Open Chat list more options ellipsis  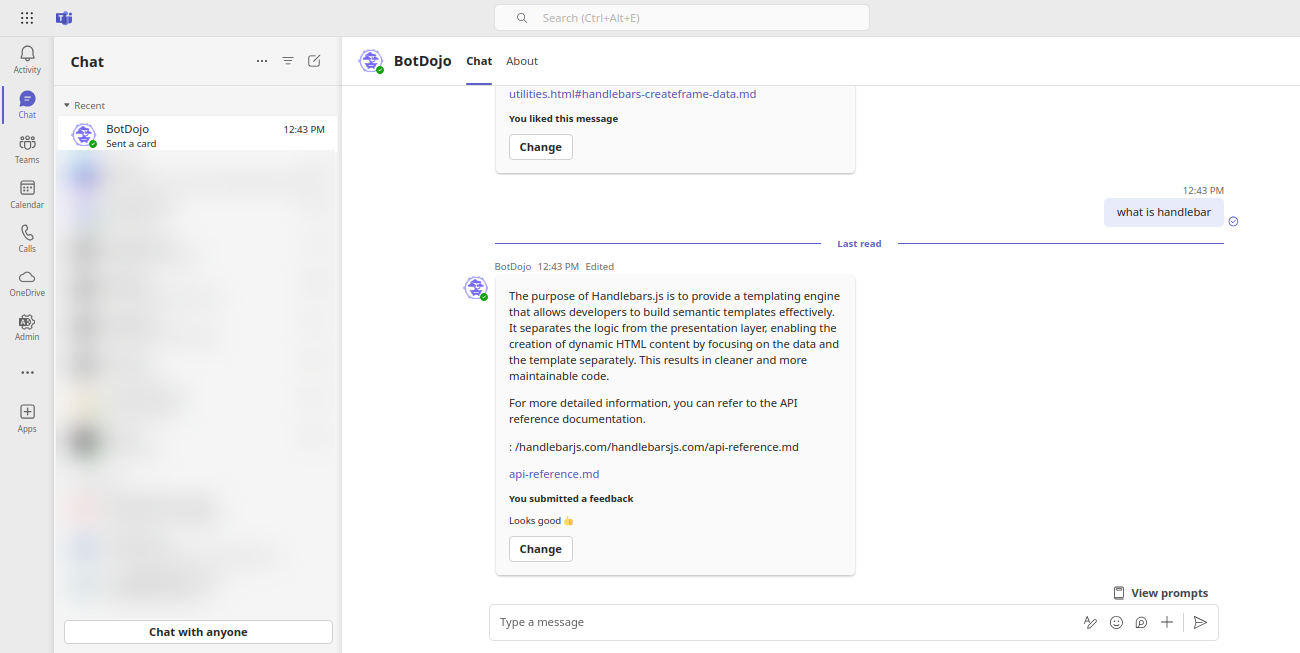click(262, 61)
